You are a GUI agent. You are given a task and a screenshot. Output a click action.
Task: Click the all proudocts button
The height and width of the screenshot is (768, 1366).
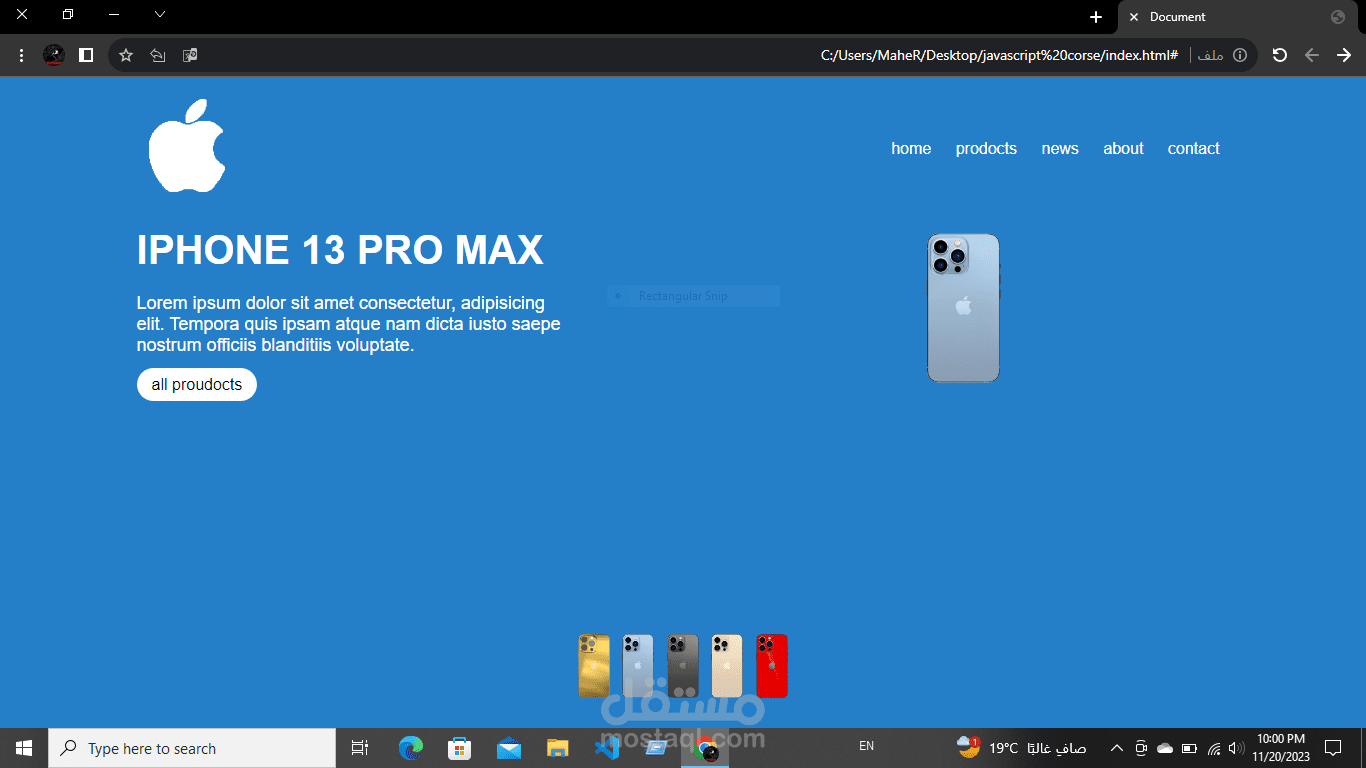coord(197,384)
